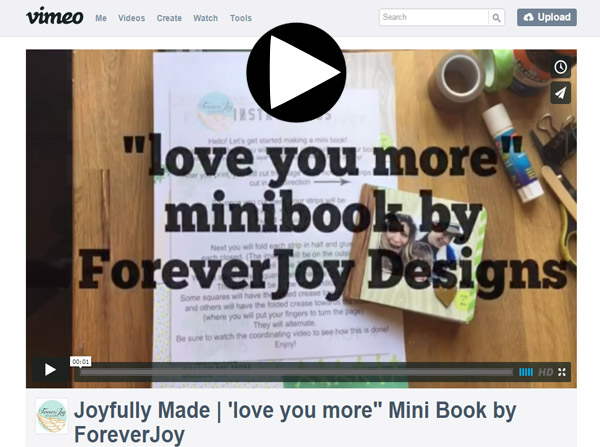600x447 pixels.
Task: Open the Watch menu
Action: point(205,18)
